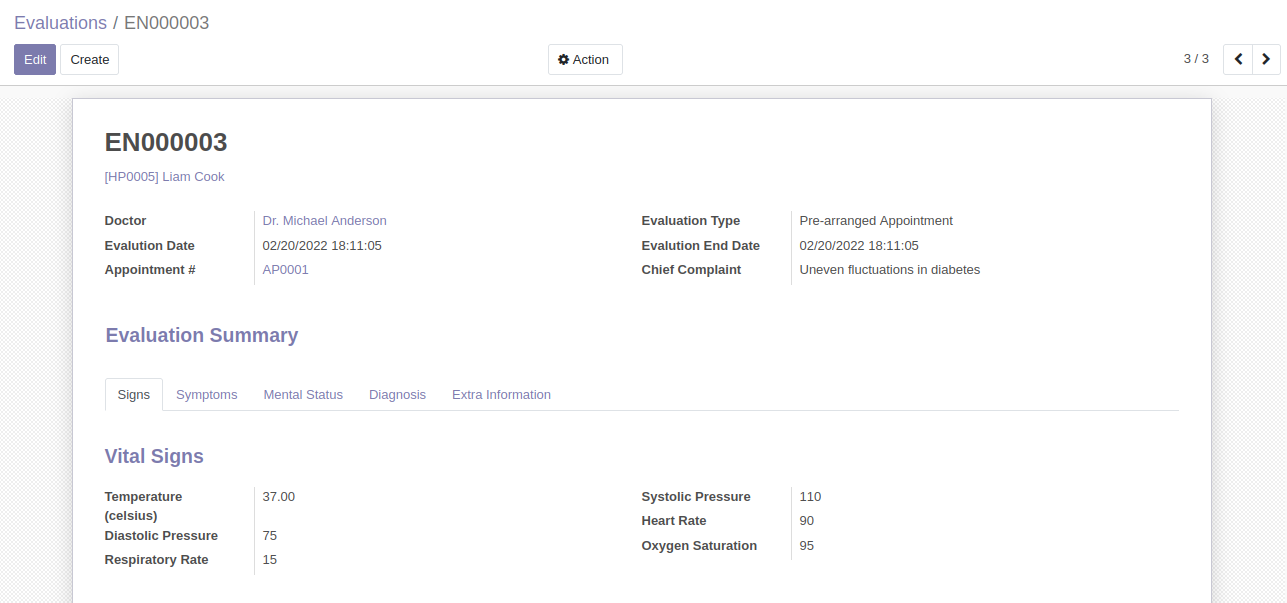Click the diastolic pressure value 75
The width and height of the screenshot is (1287, 603).
(270, 536)
